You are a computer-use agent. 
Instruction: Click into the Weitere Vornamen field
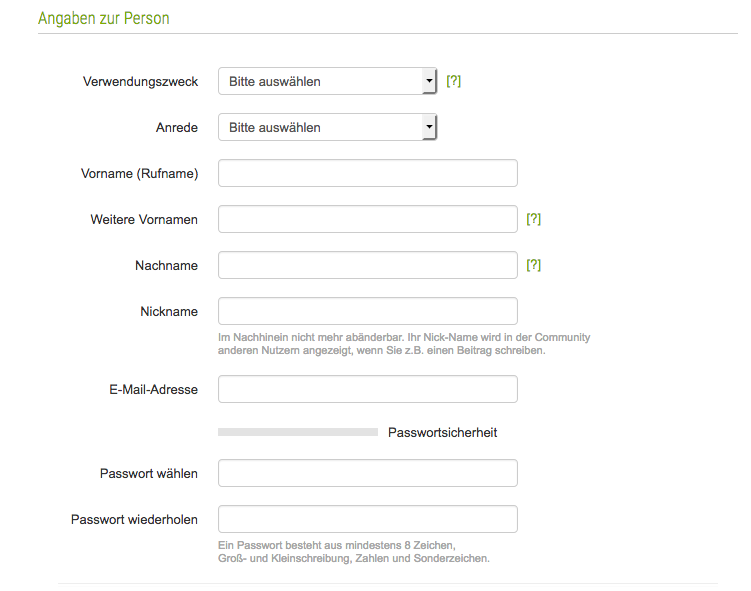pyautogui.click(x=368, y=219)
